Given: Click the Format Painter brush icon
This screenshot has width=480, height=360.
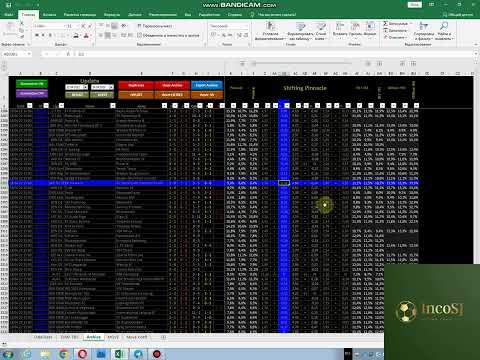Looking at the screenshot, I should tap(22, 37).
